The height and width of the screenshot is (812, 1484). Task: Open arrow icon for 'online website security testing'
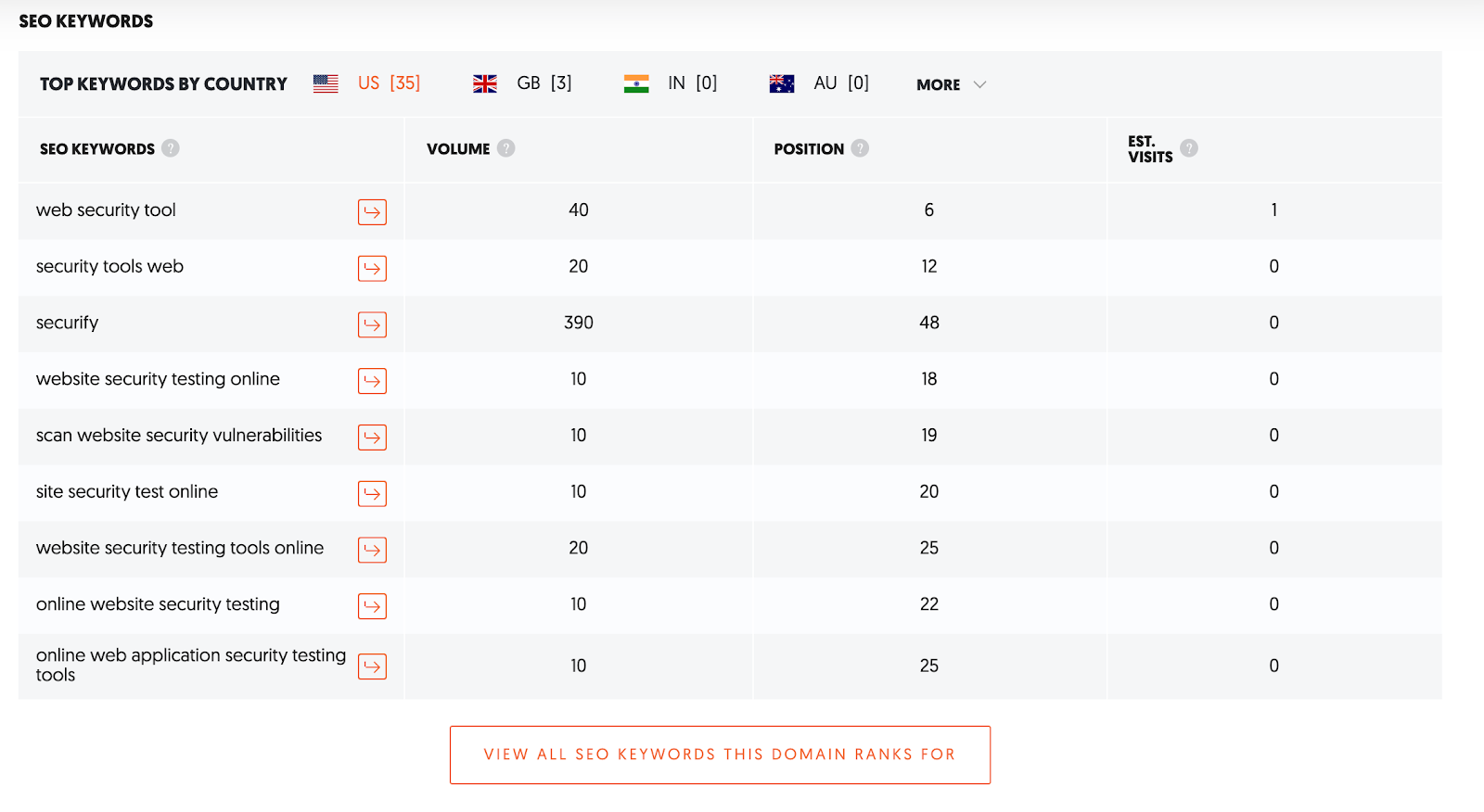372,606
